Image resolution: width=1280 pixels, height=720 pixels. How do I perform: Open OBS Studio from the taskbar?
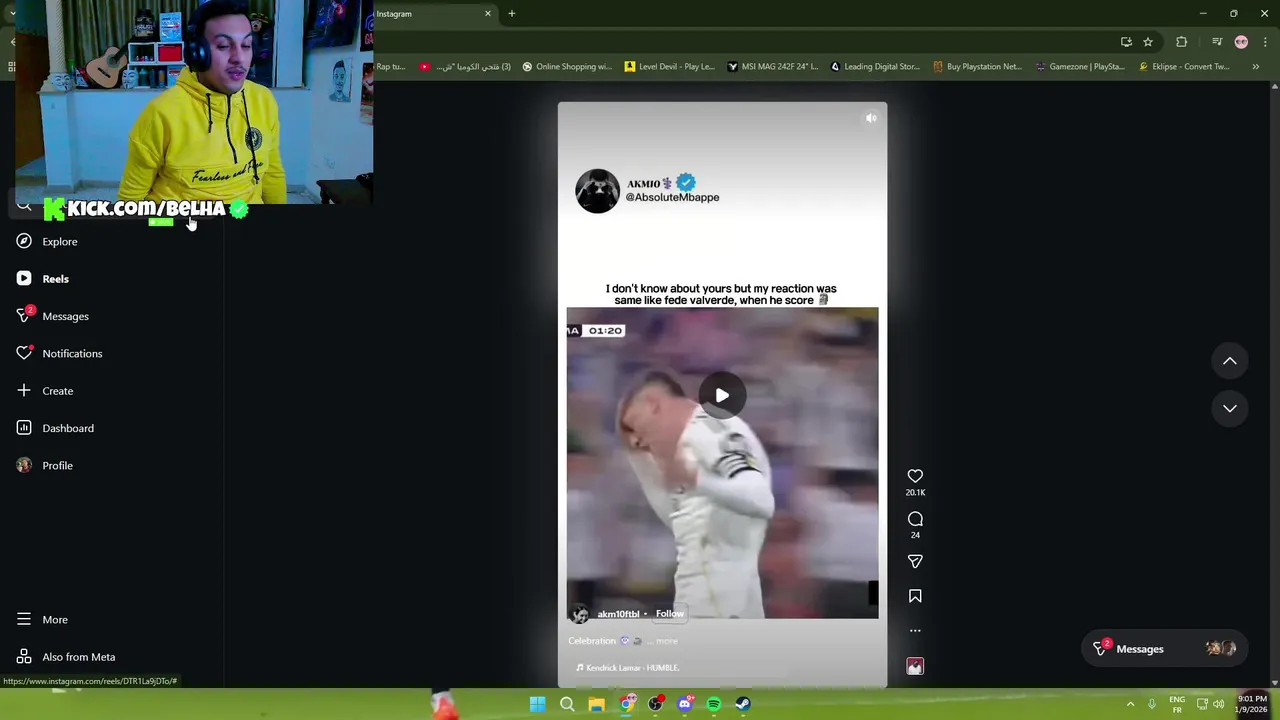click(x=655, y=704)
